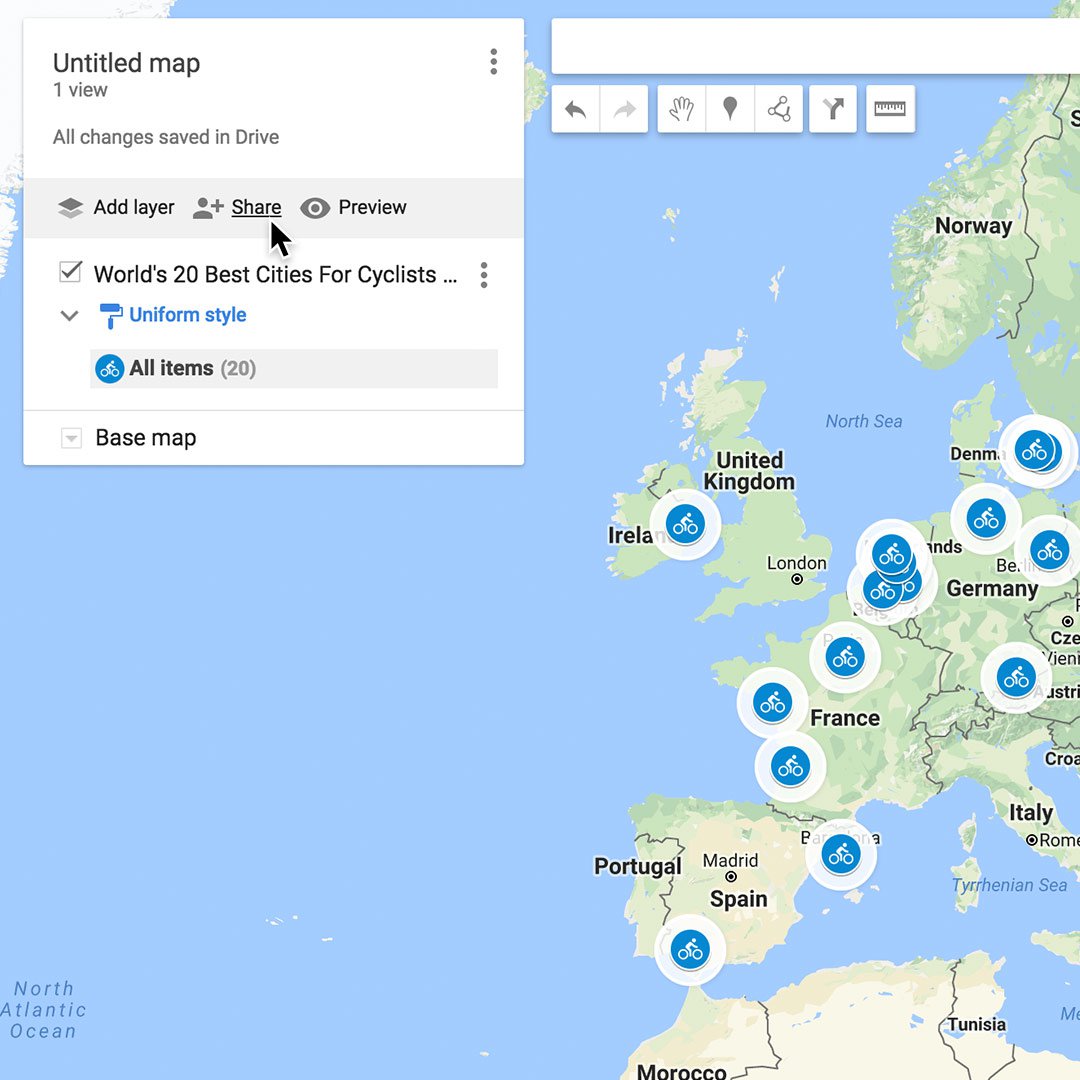
Task: Click the add-person icon beside Share
Action: (208, 207)
